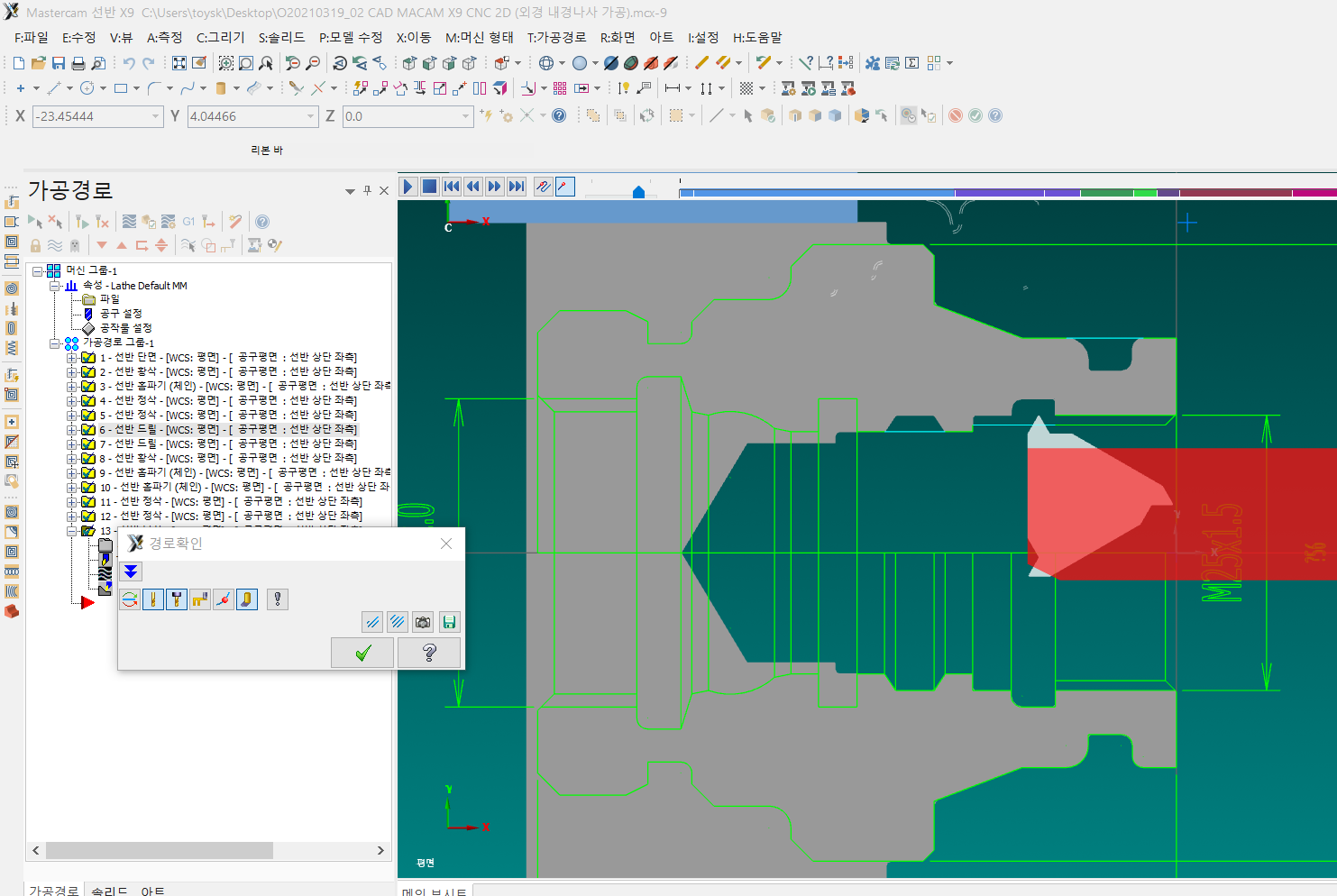Click the New file icon

point(19,63)
